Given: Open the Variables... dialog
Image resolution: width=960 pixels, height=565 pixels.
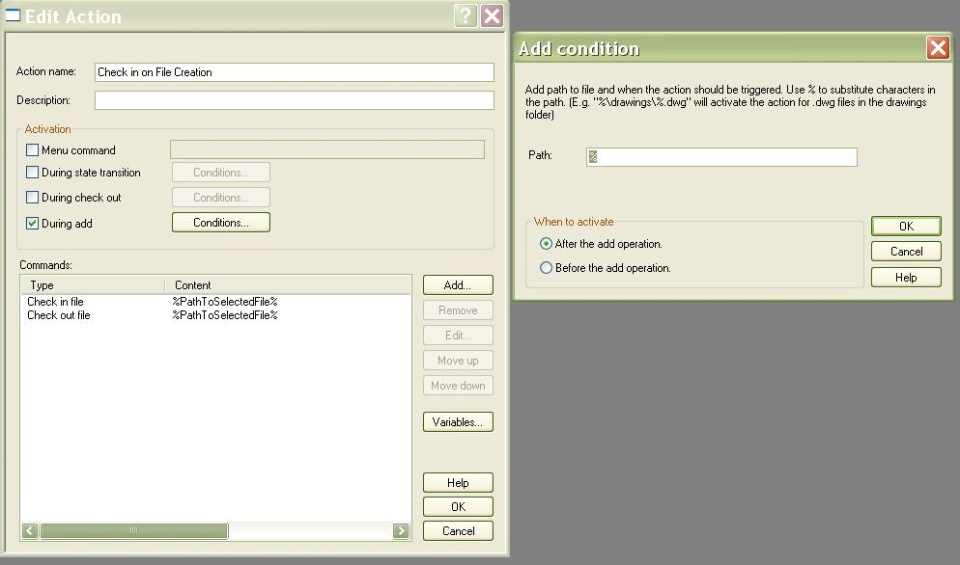Looking at the screenshot, I should click(458, 422).
